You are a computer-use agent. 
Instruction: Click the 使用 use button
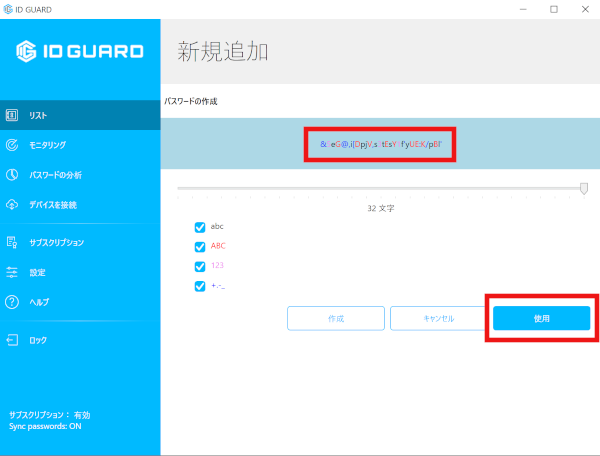click(541, 318)
